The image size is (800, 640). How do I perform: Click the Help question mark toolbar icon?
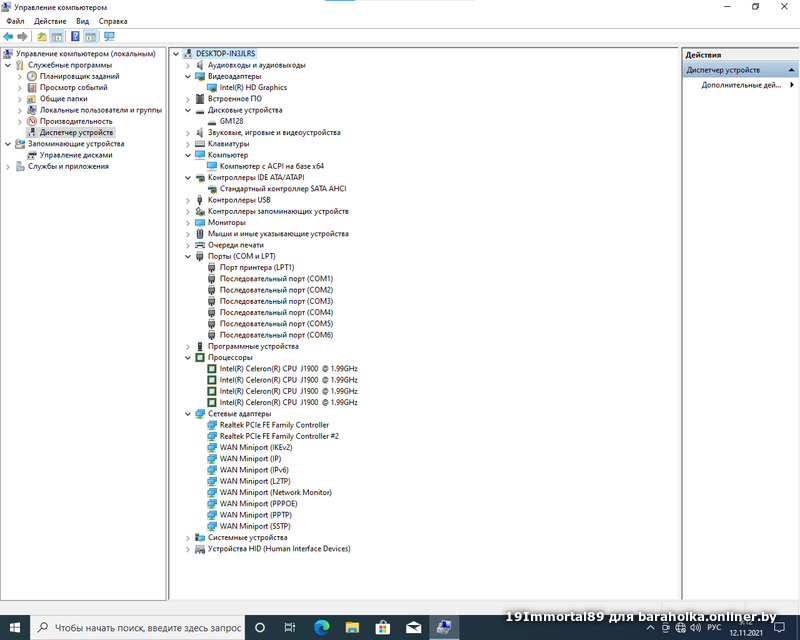(76, 36)
